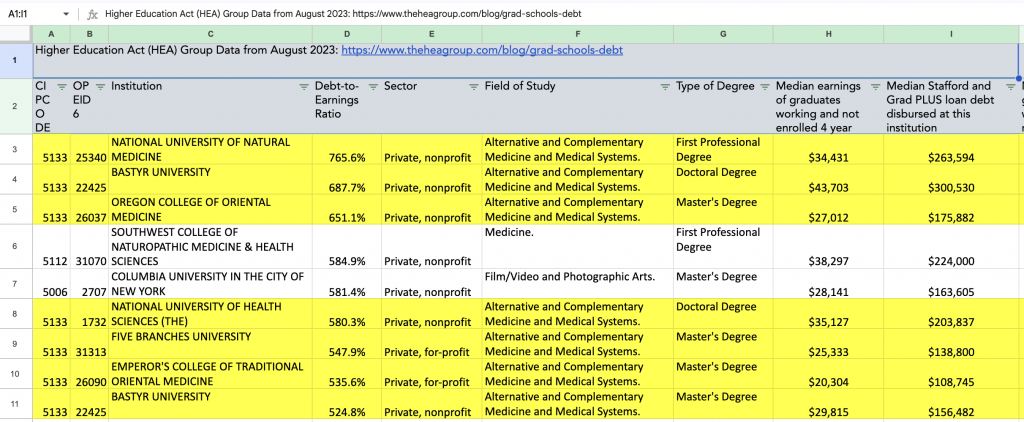The width and height of the screenshot is (1024, 422).
Task: Select row 6 header
Action: coord(16,246)
